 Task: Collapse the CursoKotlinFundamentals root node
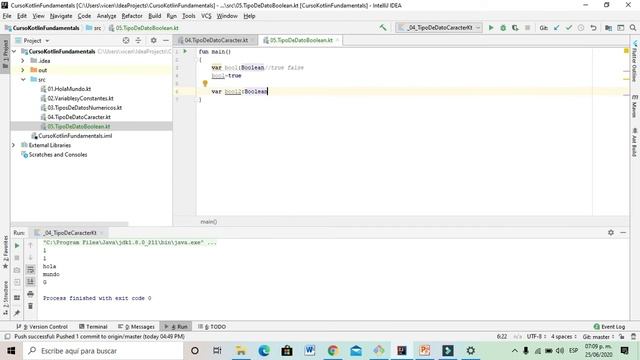click(14, 51)
